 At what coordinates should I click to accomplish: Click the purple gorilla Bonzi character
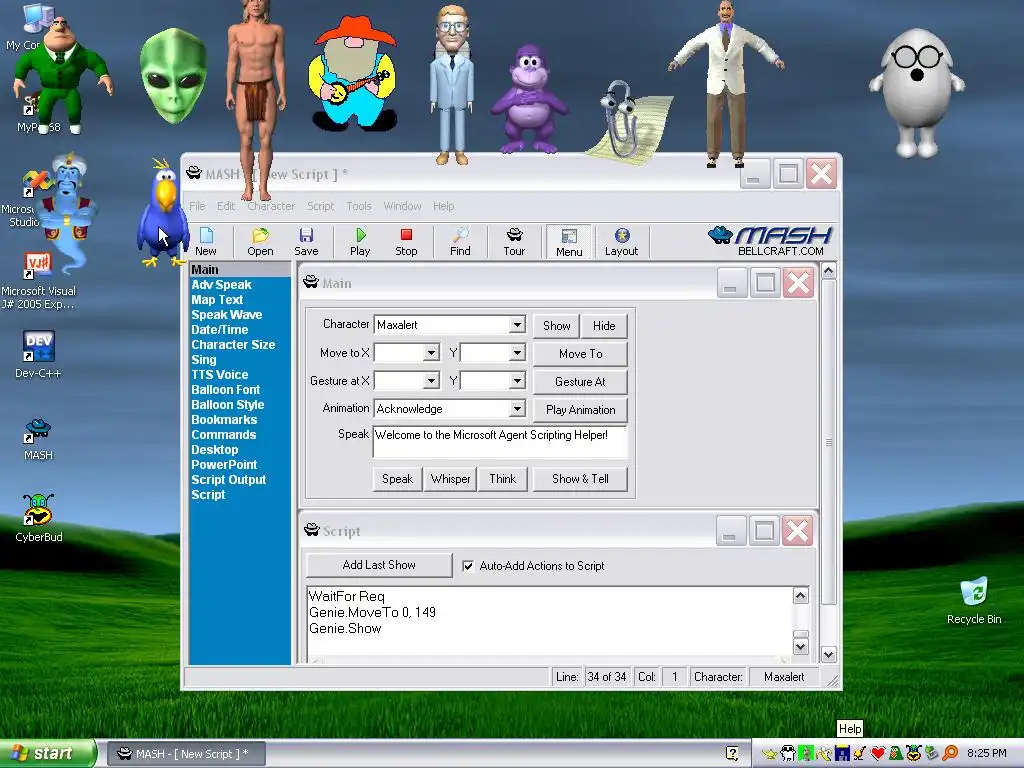coord(528,98)
